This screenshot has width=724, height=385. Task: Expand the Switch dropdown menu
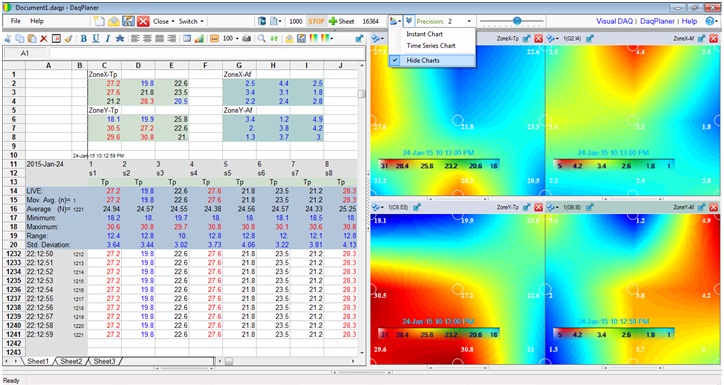tap(191, 21)
